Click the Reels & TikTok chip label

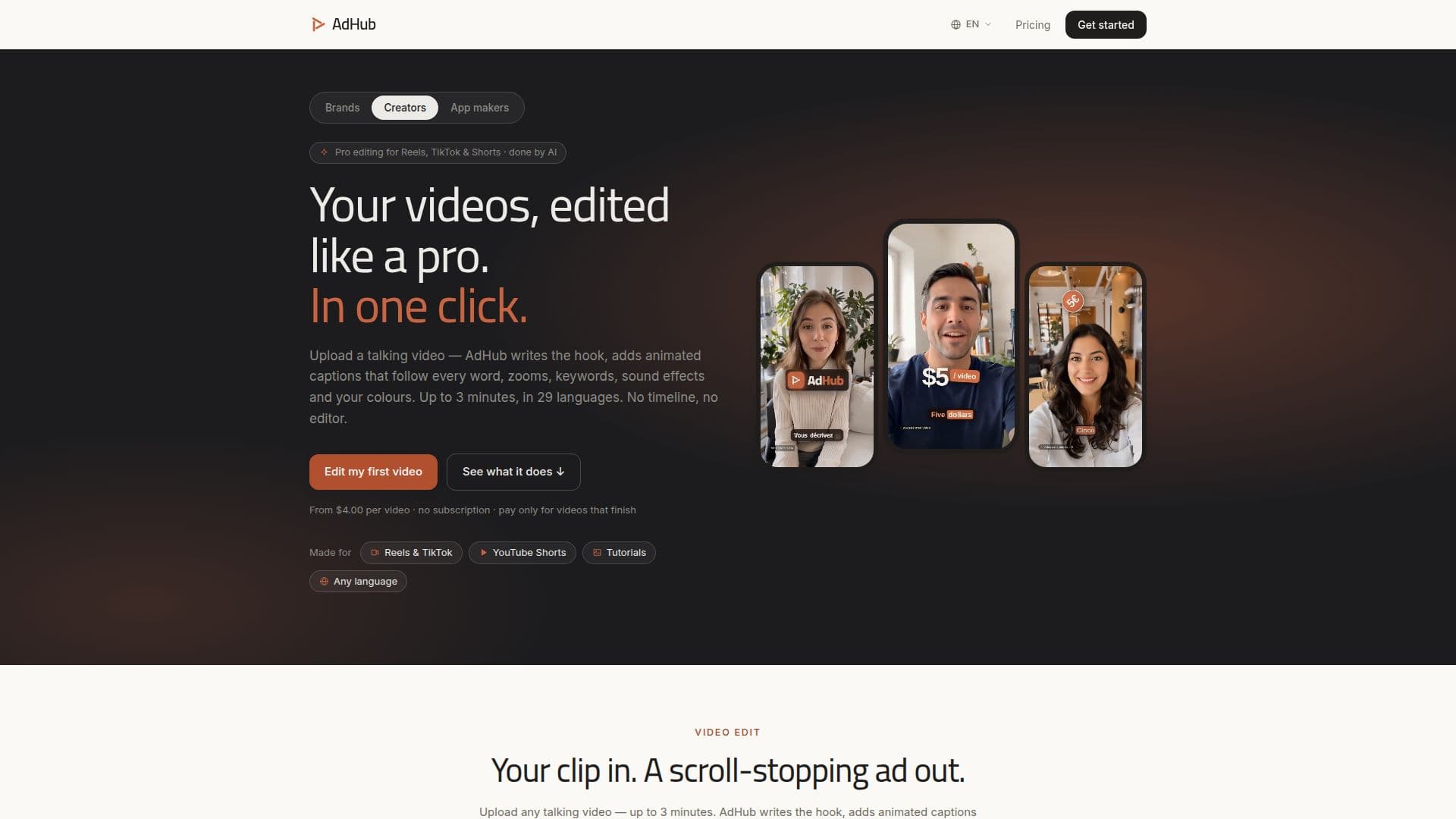point(418,553)
